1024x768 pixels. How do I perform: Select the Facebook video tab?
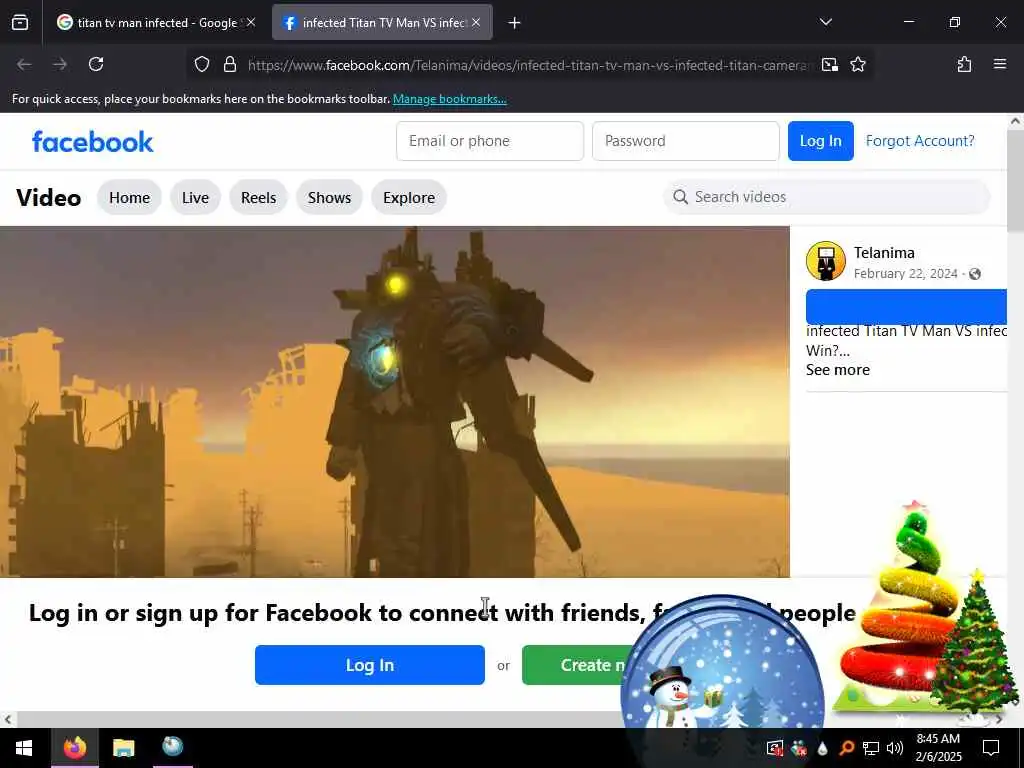382,22
